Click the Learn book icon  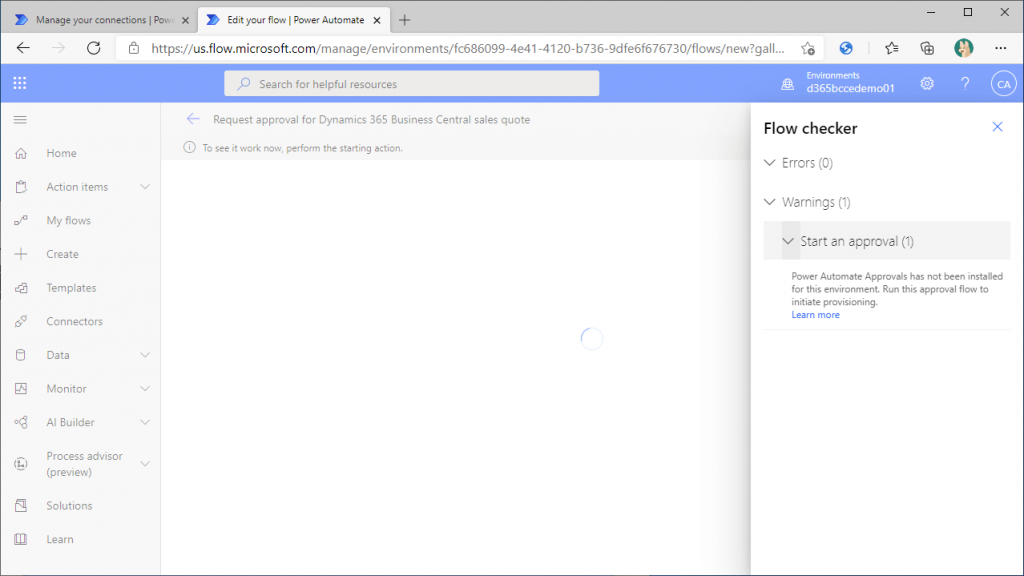[21, 539]
